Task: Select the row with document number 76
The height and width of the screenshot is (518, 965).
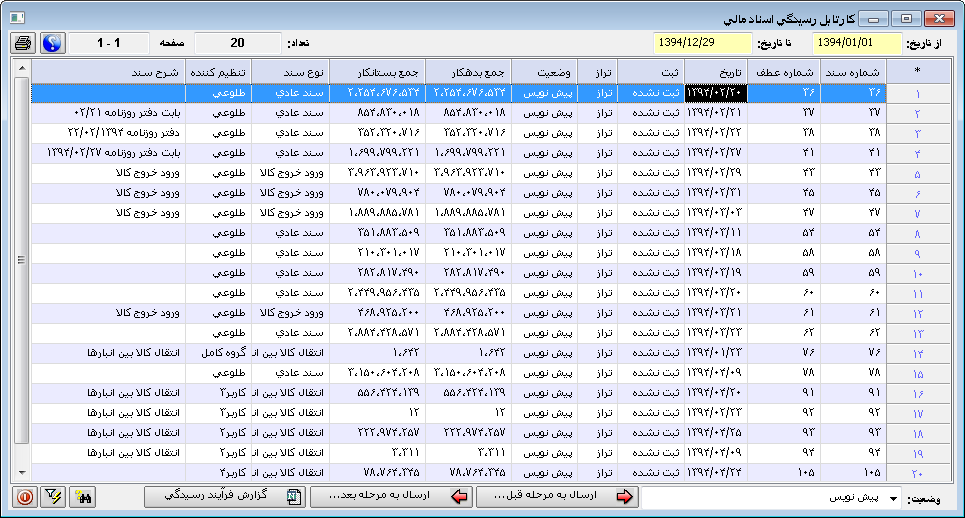Action: 855,353
